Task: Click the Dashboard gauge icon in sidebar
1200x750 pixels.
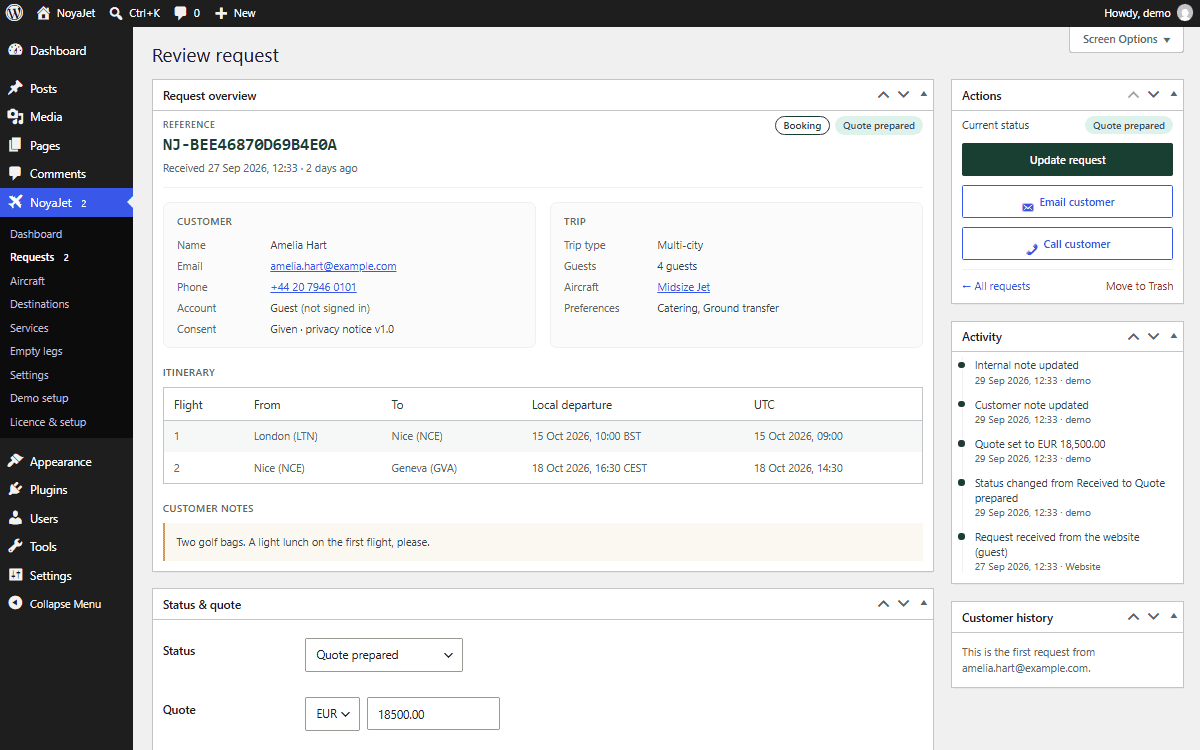Action: (x=15, y=50)
